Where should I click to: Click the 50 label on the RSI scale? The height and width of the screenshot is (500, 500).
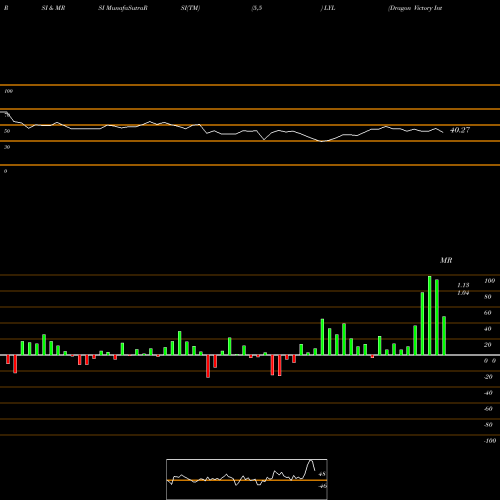point(7,131)
